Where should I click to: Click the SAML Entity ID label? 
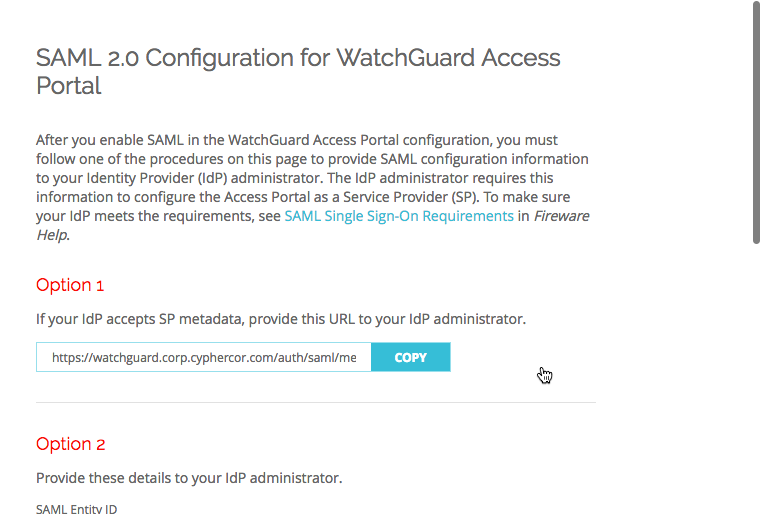[76, 509]
